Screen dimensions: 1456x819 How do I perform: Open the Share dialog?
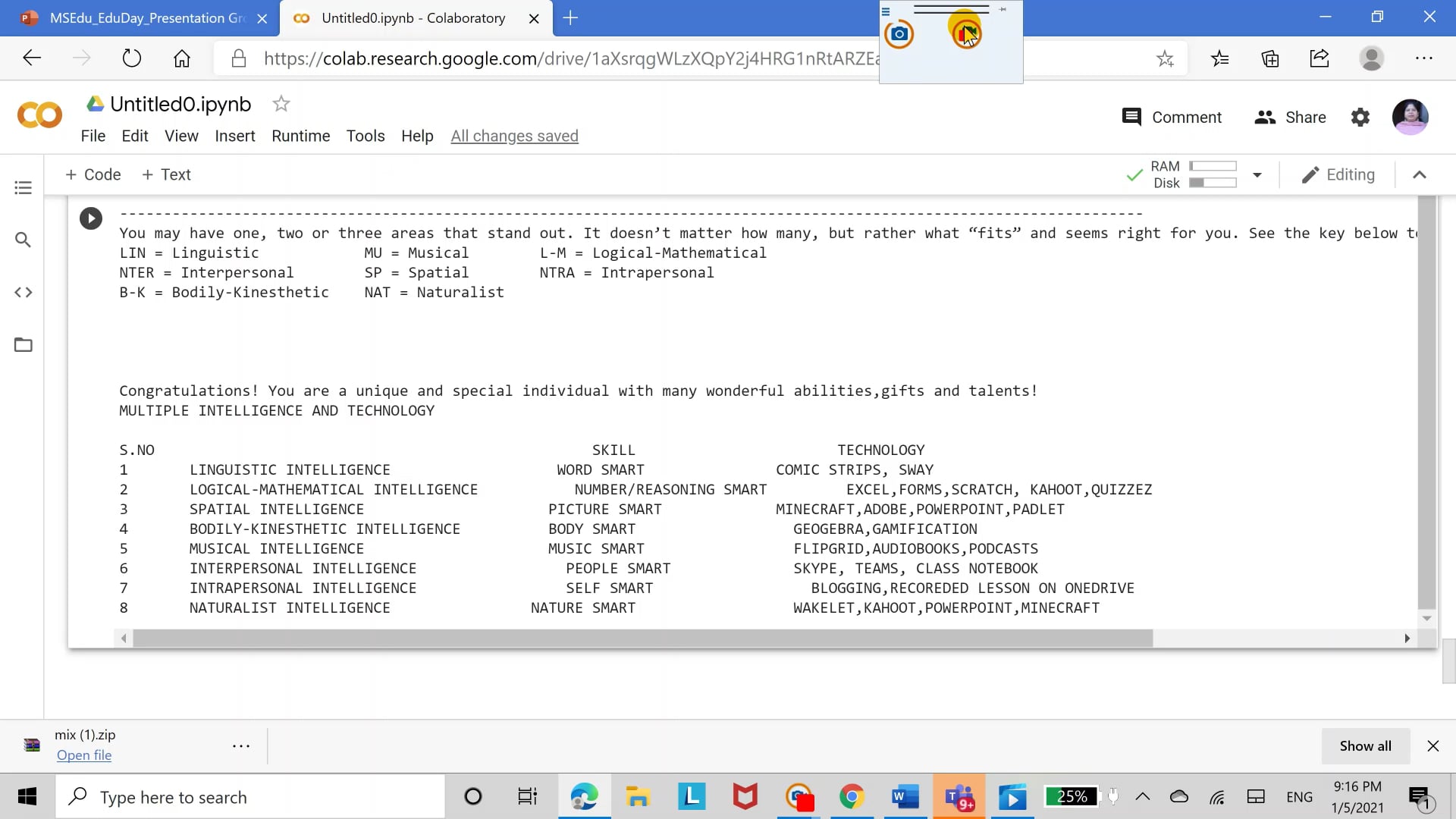(1290, 117)
